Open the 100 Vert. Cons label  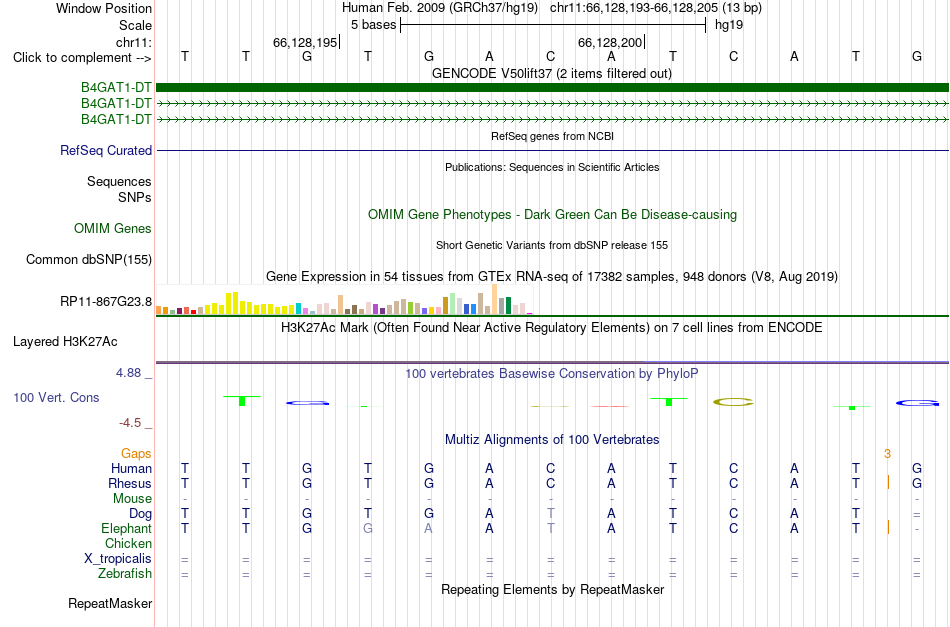tap(56, 397)
